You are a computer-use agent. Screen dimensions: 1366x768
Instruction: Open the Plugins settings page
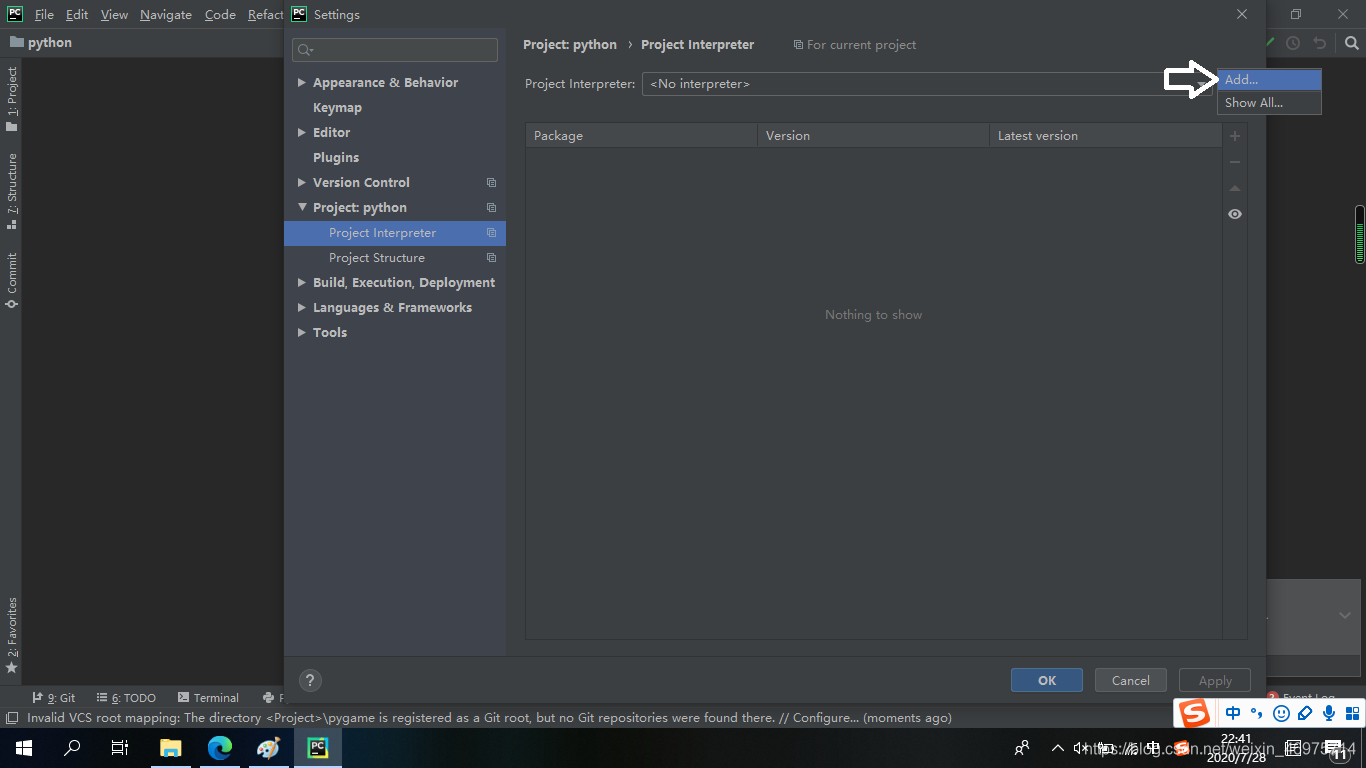(336, 157)
